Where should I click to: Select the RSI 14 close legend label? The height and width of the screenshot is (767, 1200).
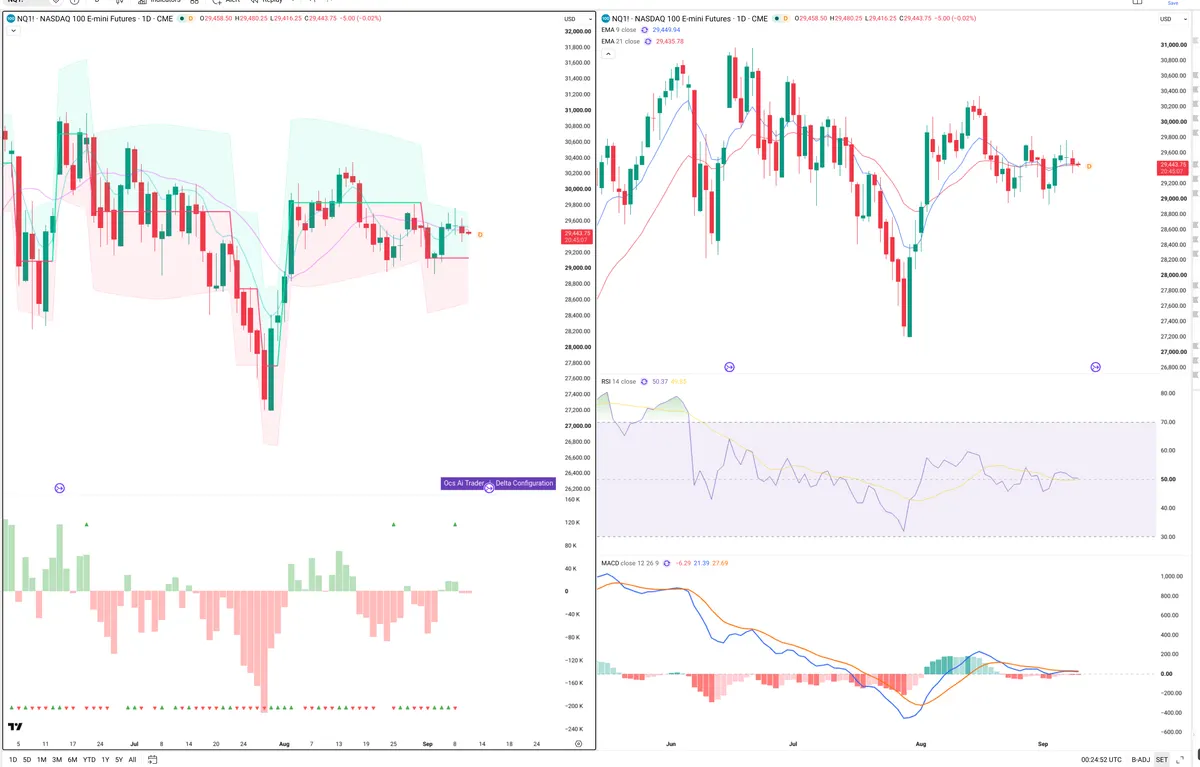[x=620, y=381]
